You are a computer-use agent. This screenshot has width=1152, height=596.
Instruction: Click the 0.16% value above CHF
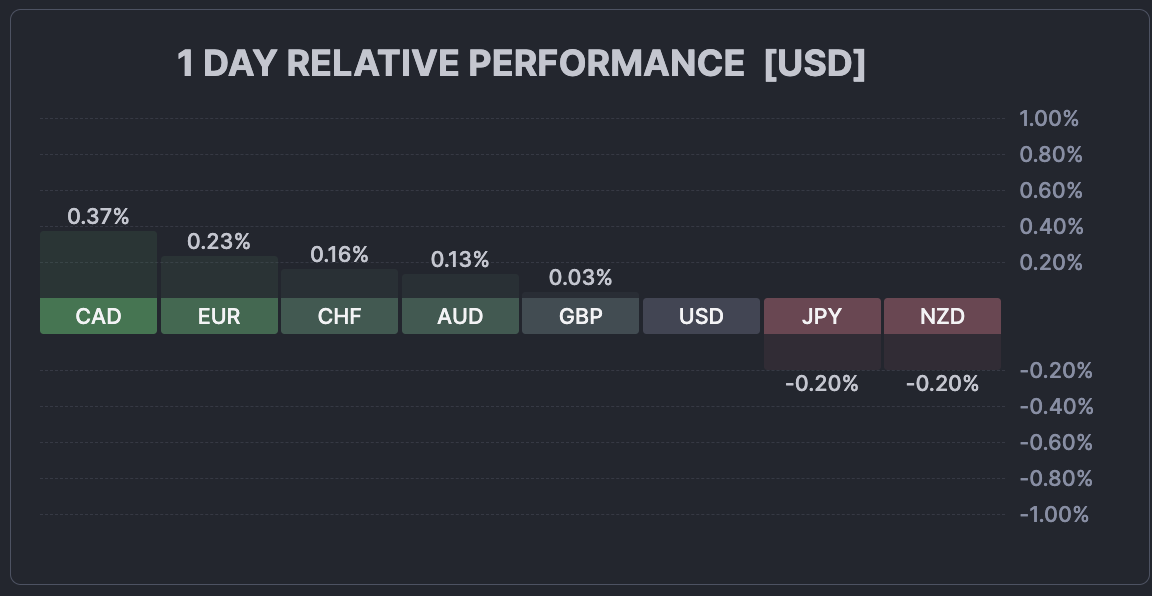coord(339,254)
